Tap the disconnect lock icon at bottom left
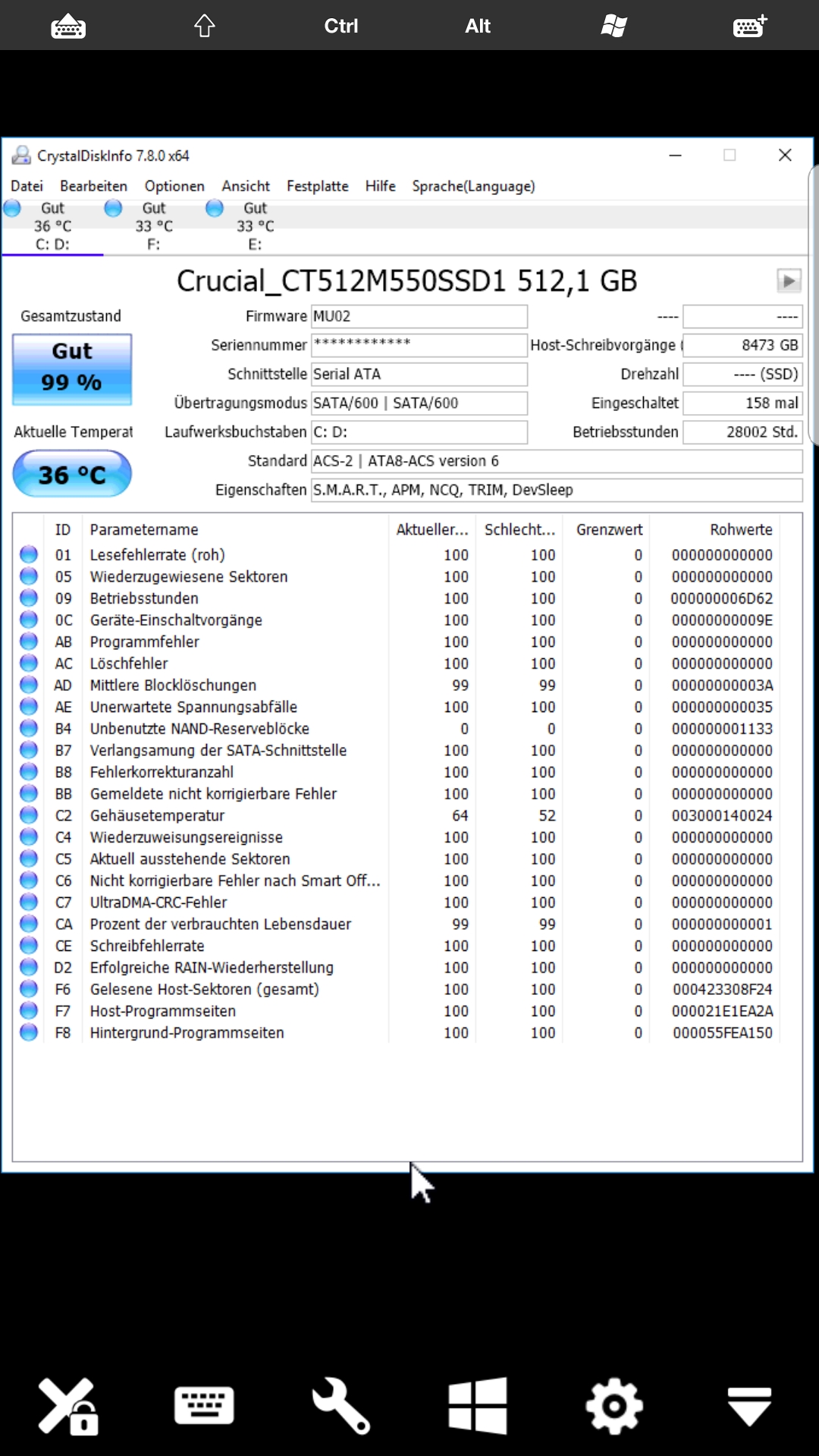The width and height of the screenshot is (819, 1456). pyautogui.click(x=68, y=1406)
